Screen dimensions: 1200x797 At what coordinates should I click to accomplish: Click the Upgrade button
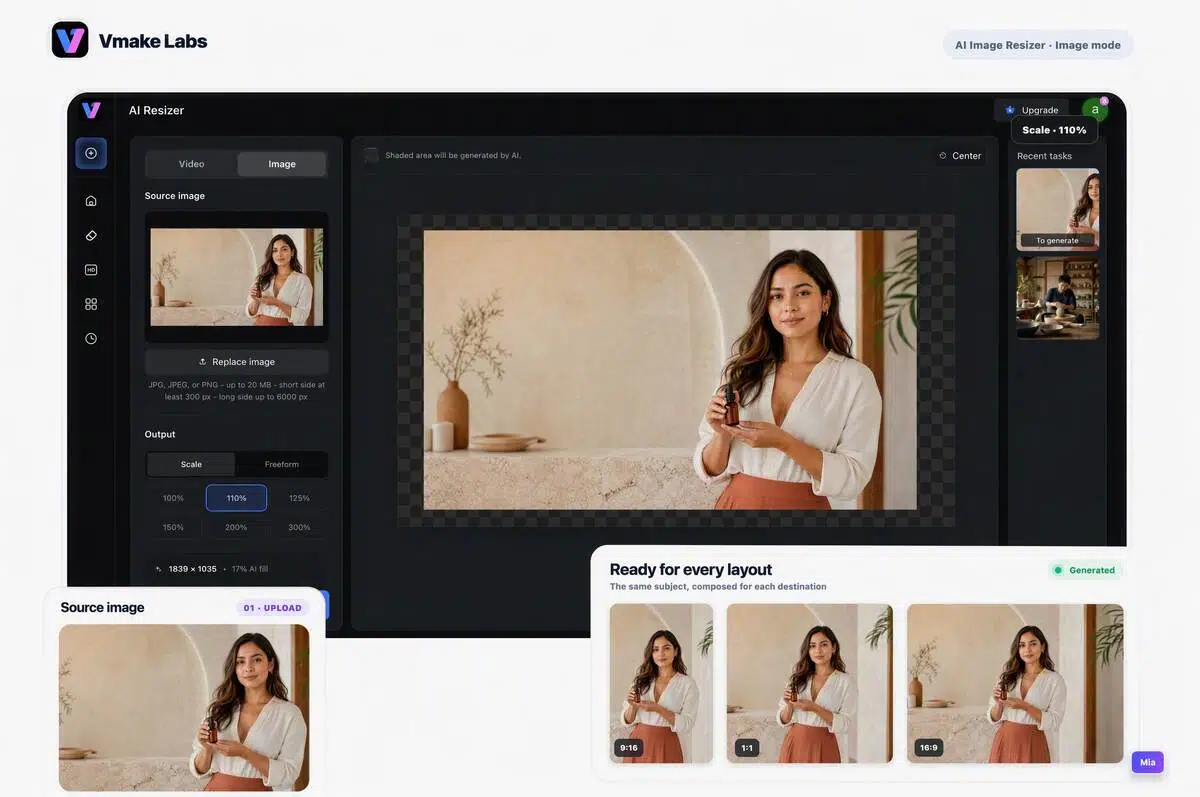[1031, 110]
